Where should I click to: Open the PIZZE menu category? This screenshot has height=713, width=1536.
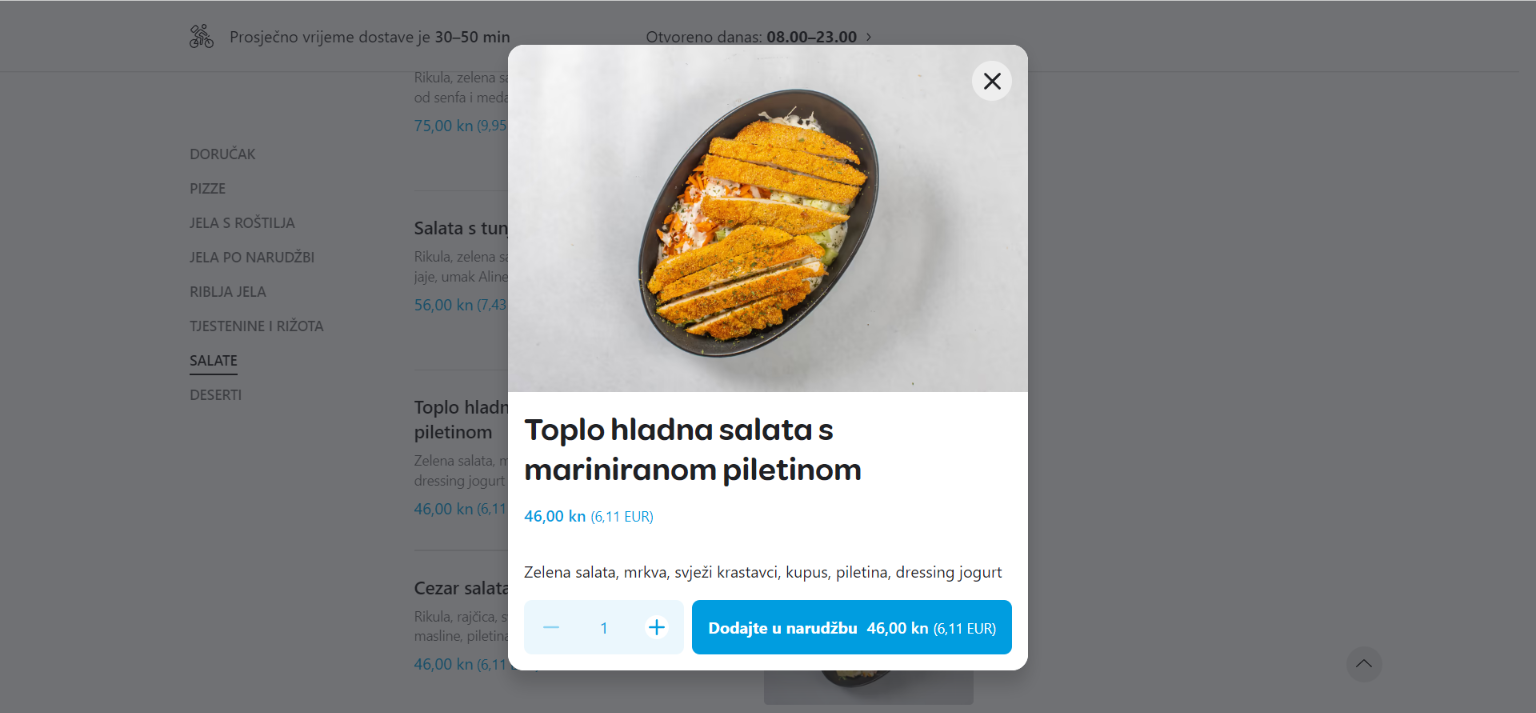(x=208, y=188)
